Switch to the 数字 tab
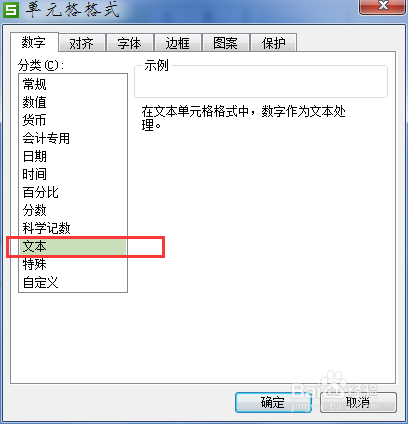Screen dimensions: 408x424 pos(34,42)
